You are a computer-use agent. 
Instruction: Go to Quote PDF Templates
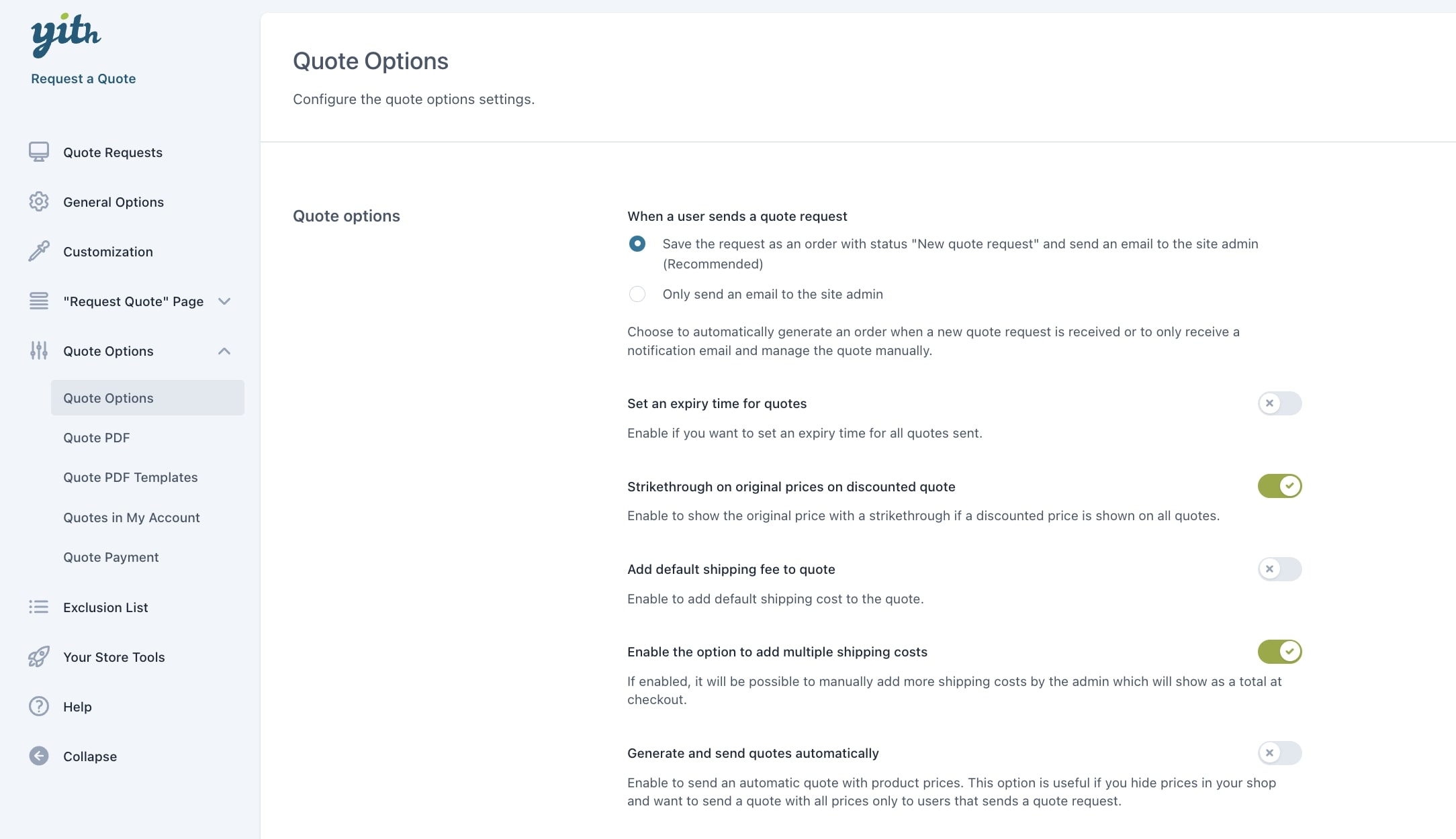130,477
